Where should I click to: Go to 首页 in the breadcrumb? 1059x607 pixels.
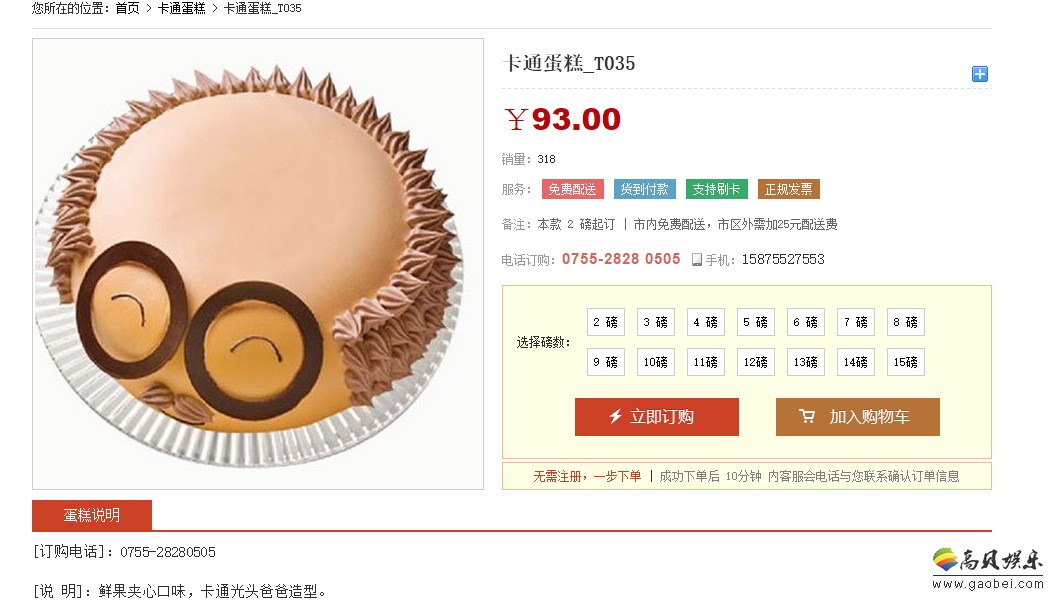(x=128, y=8)
